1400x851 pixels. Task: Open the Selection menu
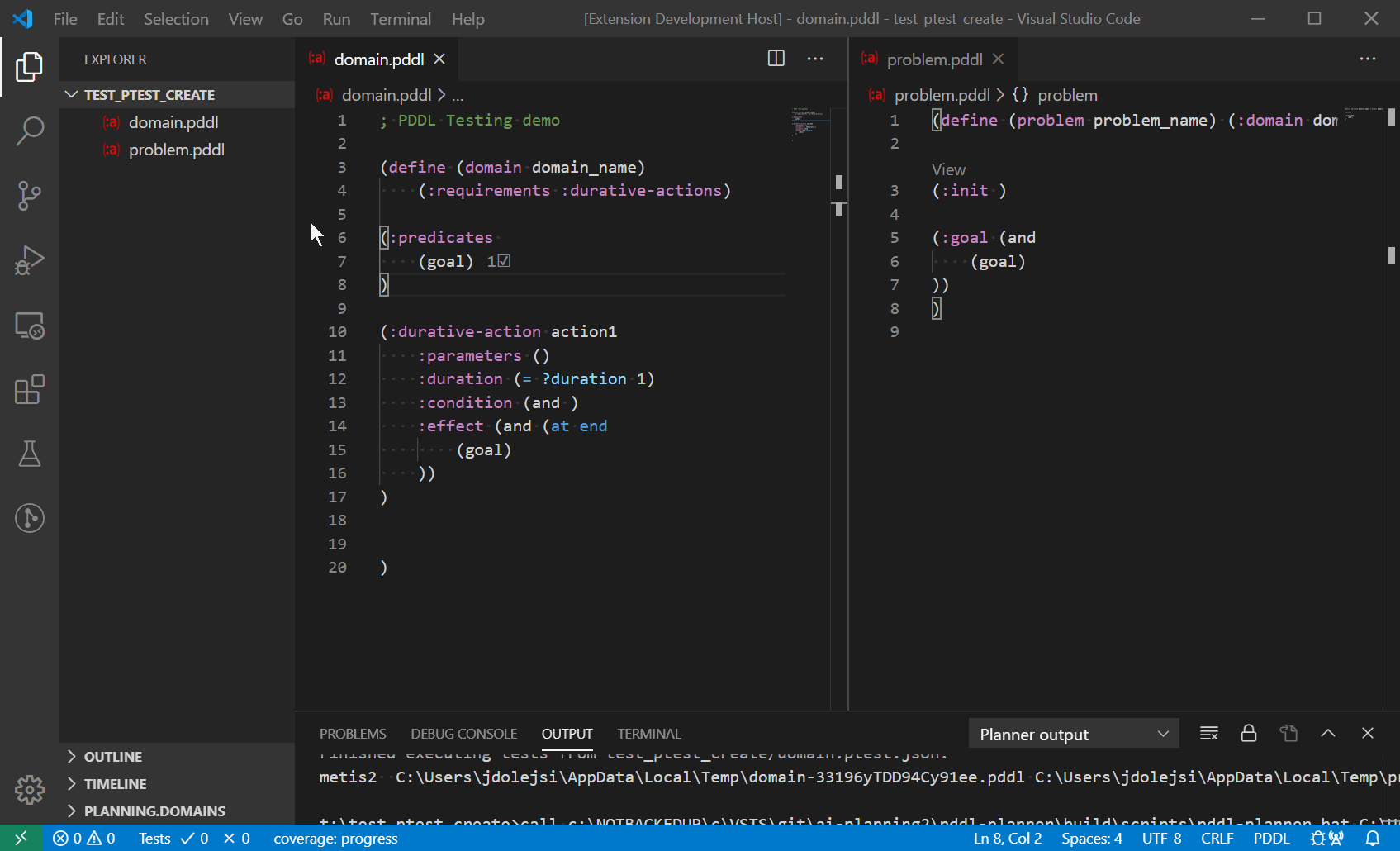coord(176,19)
